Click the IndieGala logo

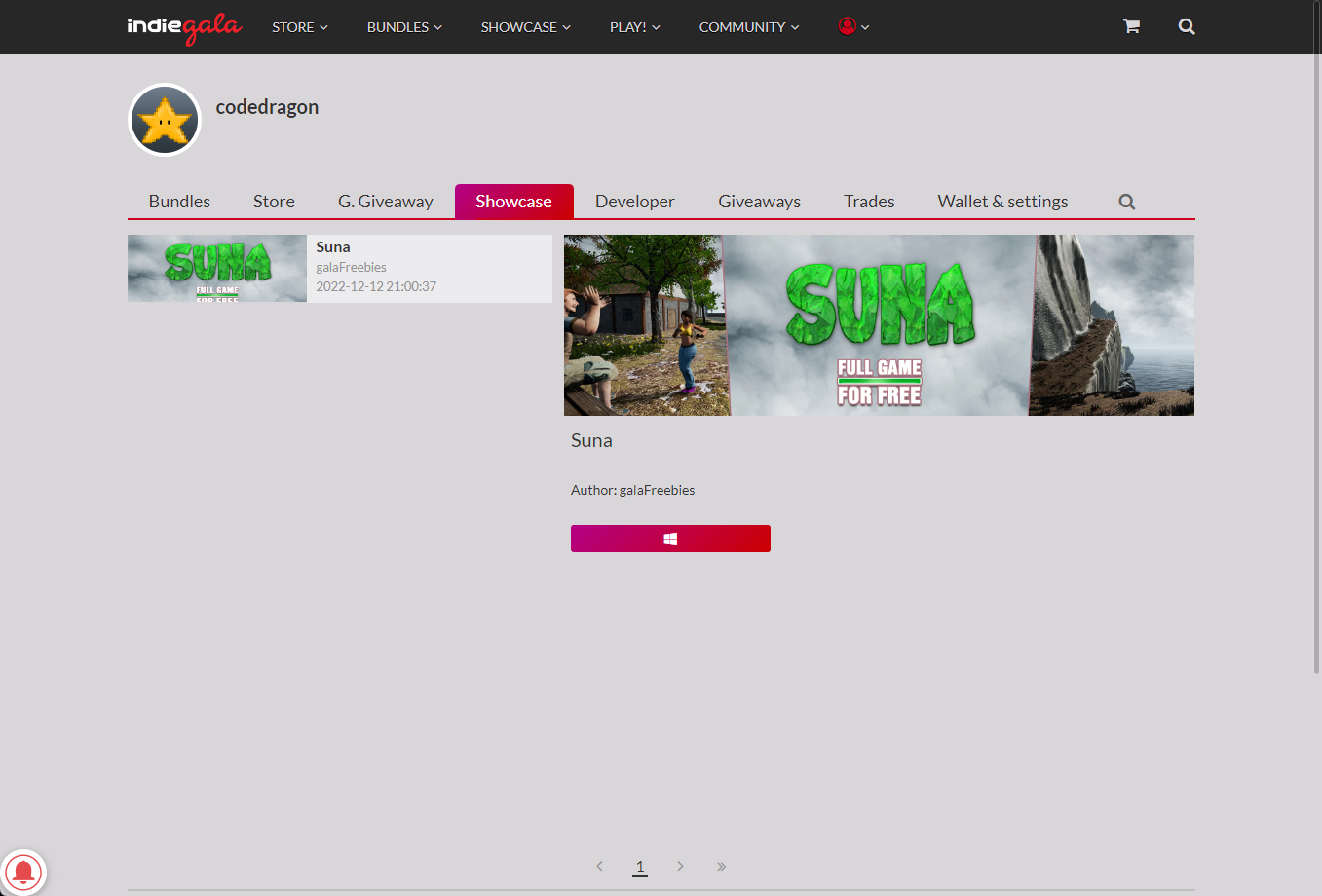tap(184, 27)
